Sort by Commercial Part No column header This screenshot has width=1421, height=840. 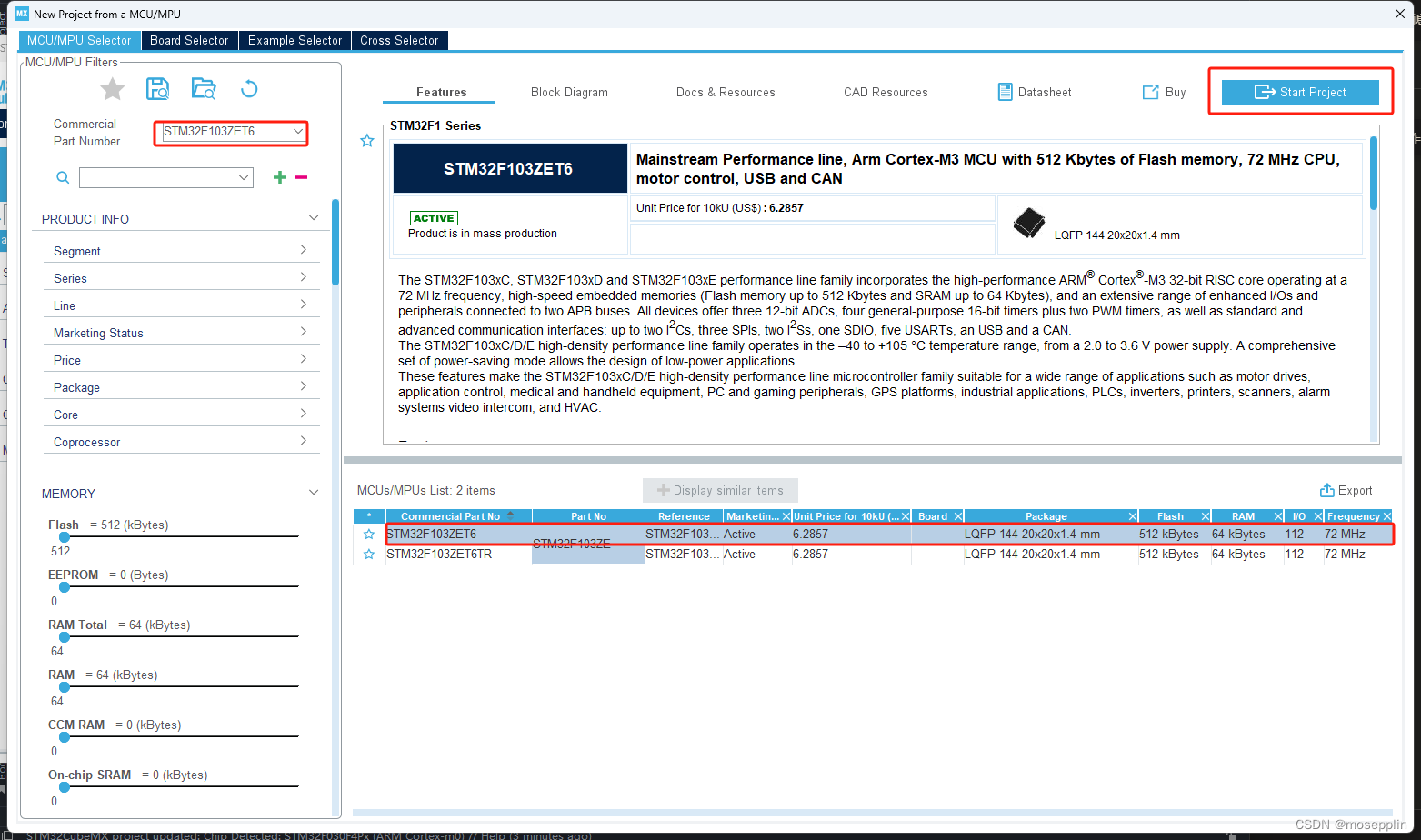459,516
